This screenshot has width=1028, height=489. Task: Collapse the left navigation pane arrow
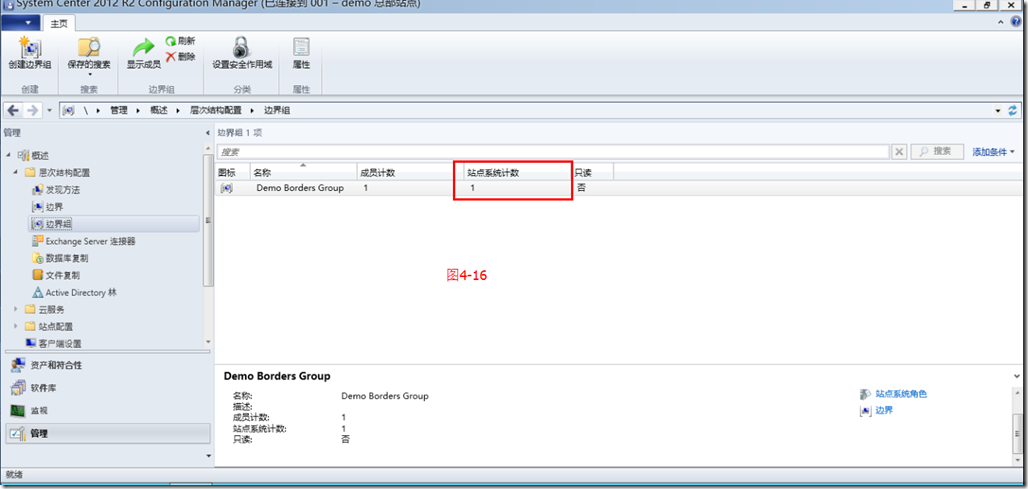point(208,133)
